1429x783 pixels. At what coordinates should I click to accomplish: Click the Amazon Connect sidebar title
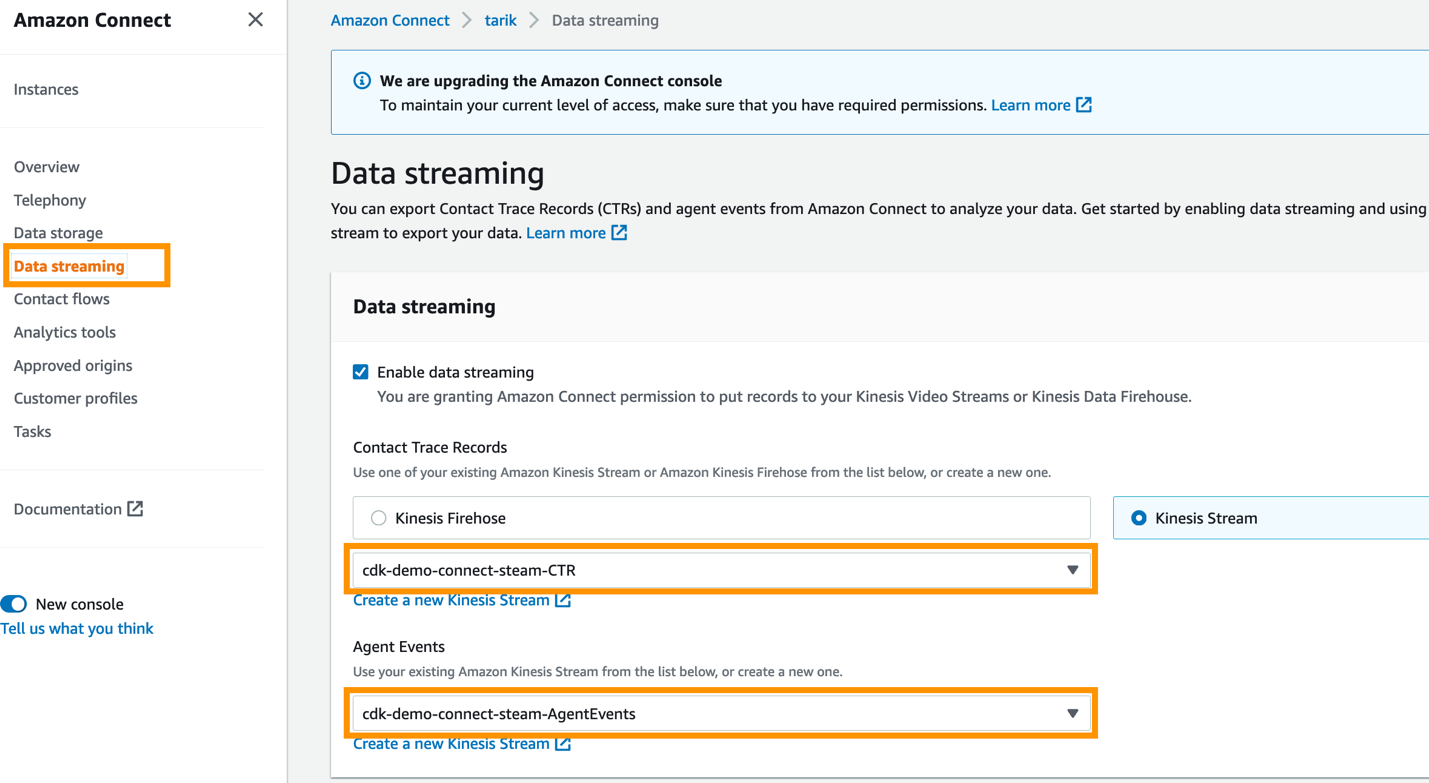[92, 20]
